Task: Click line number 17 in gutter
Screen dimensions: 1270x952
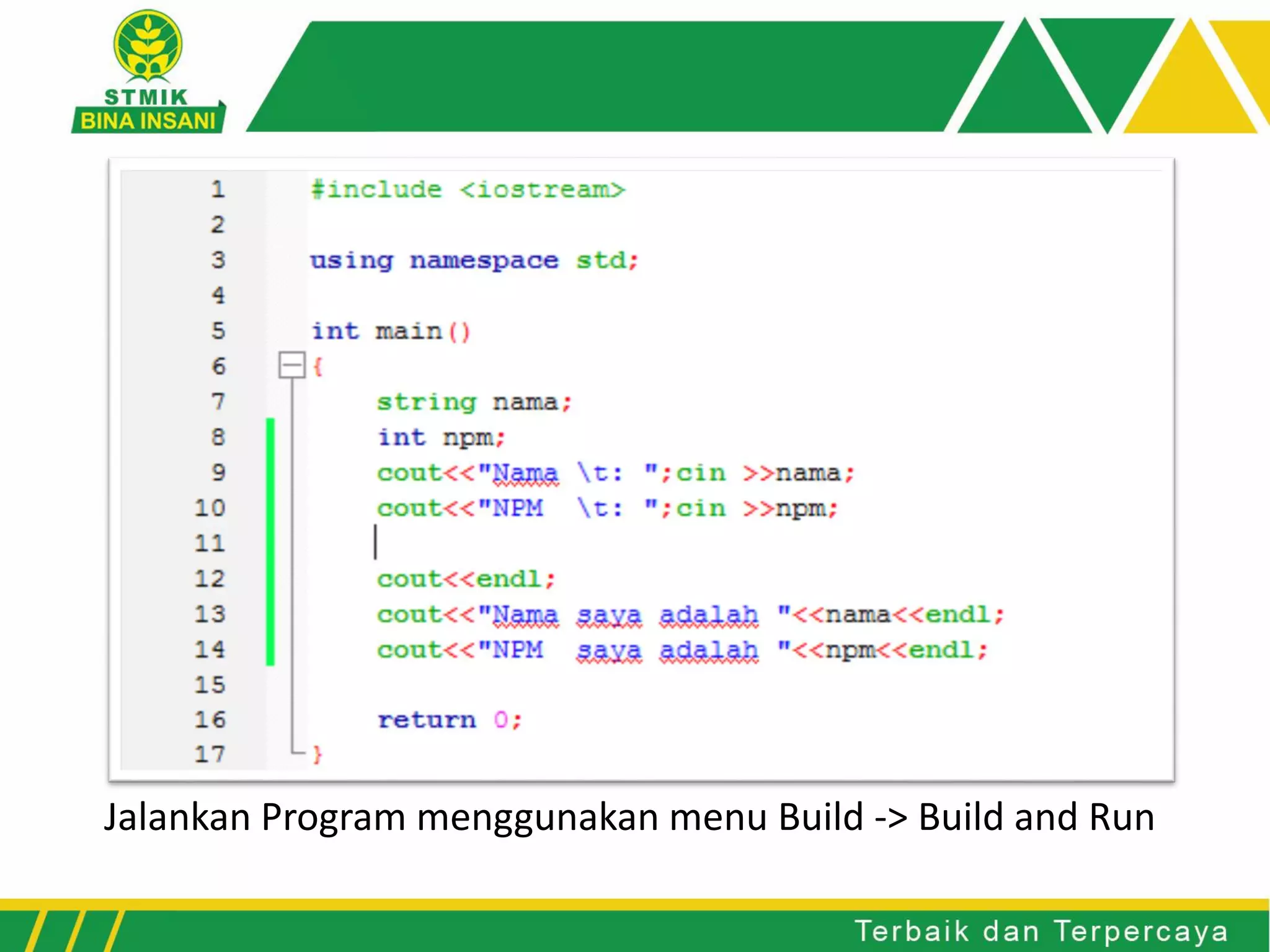Action: click(210, 754)
